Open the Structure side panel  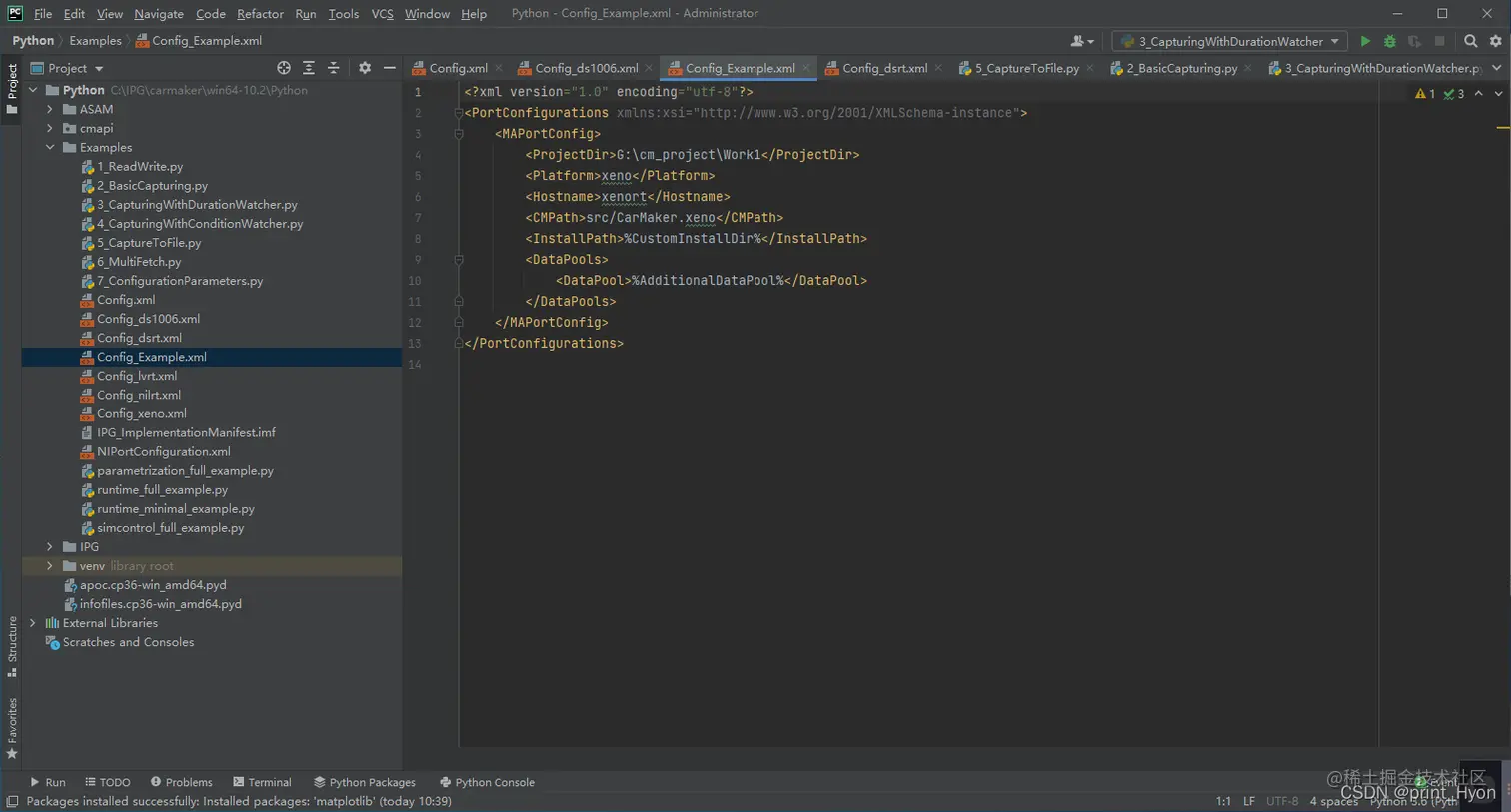tap(12, 646)
